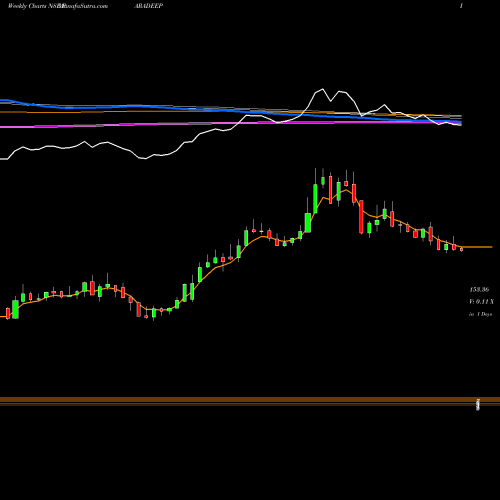The width and height of the screenshot is (500, 500).
Task: Click the 153.36 price value
Action: [479, 289]
